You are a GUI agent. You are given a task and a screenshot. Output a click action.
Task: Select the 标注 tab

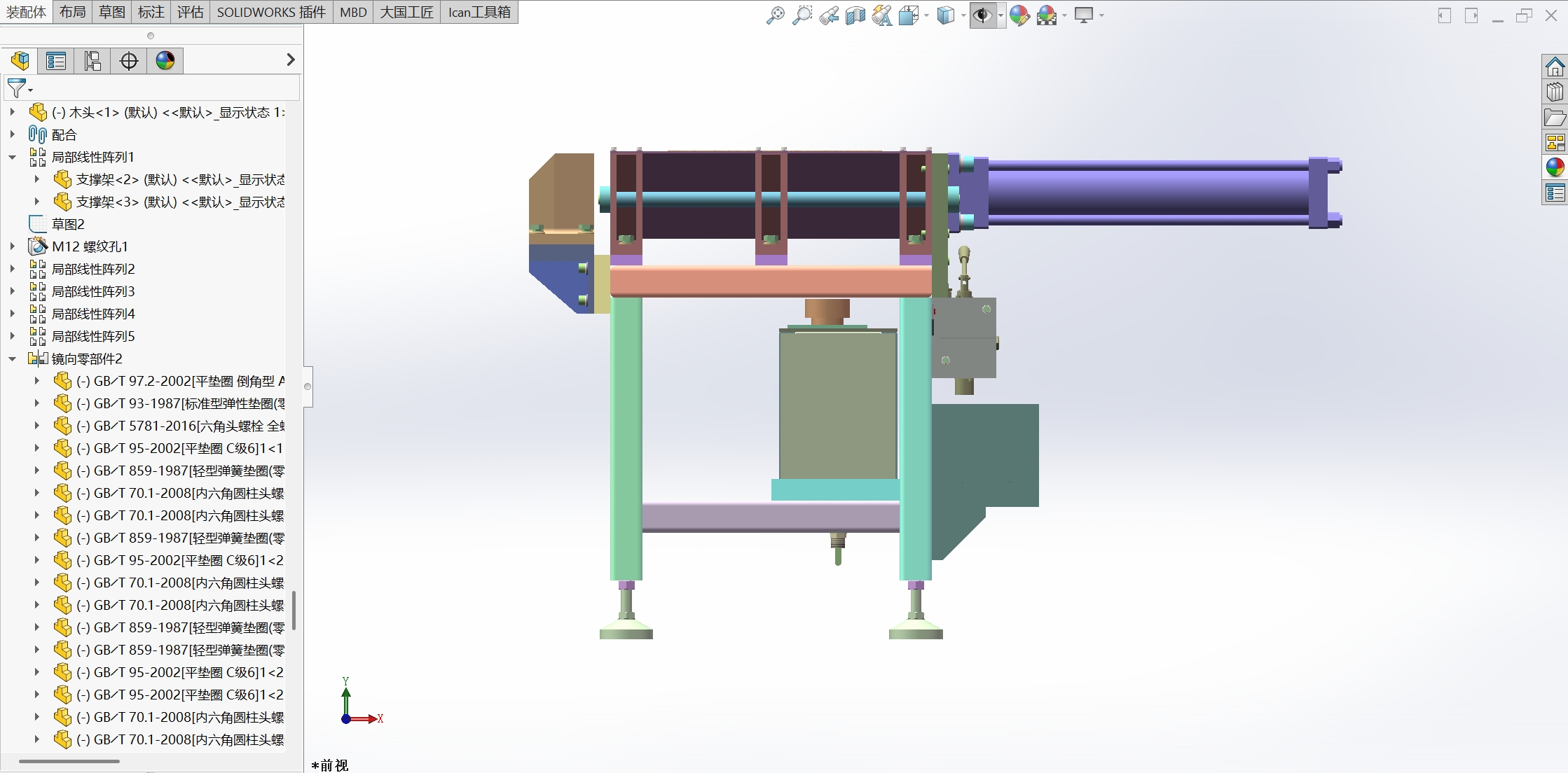tap(151, 12)
